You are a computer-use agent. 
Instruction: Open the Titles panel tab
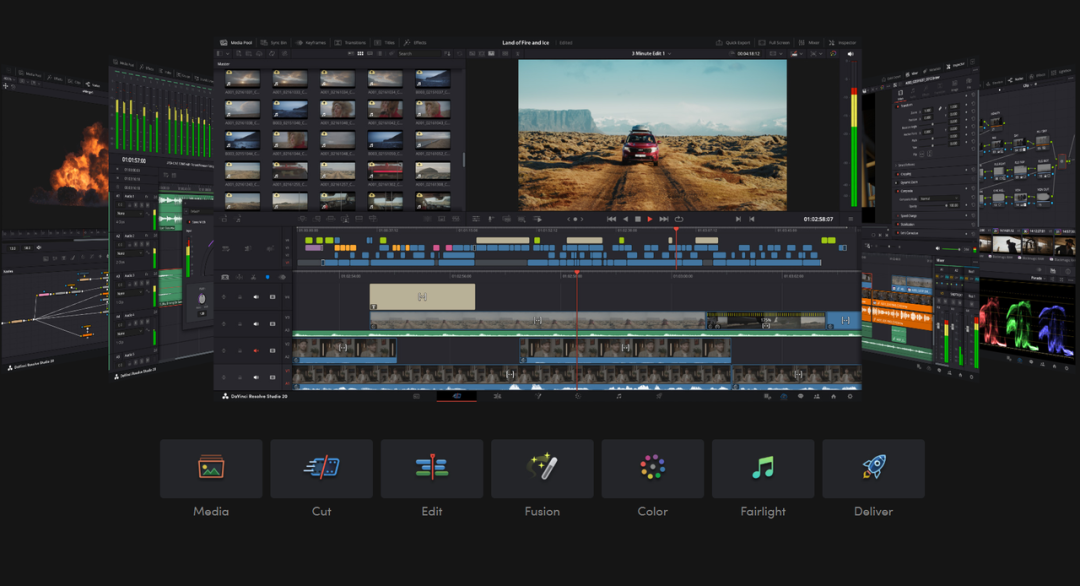[x=385, y=43]
